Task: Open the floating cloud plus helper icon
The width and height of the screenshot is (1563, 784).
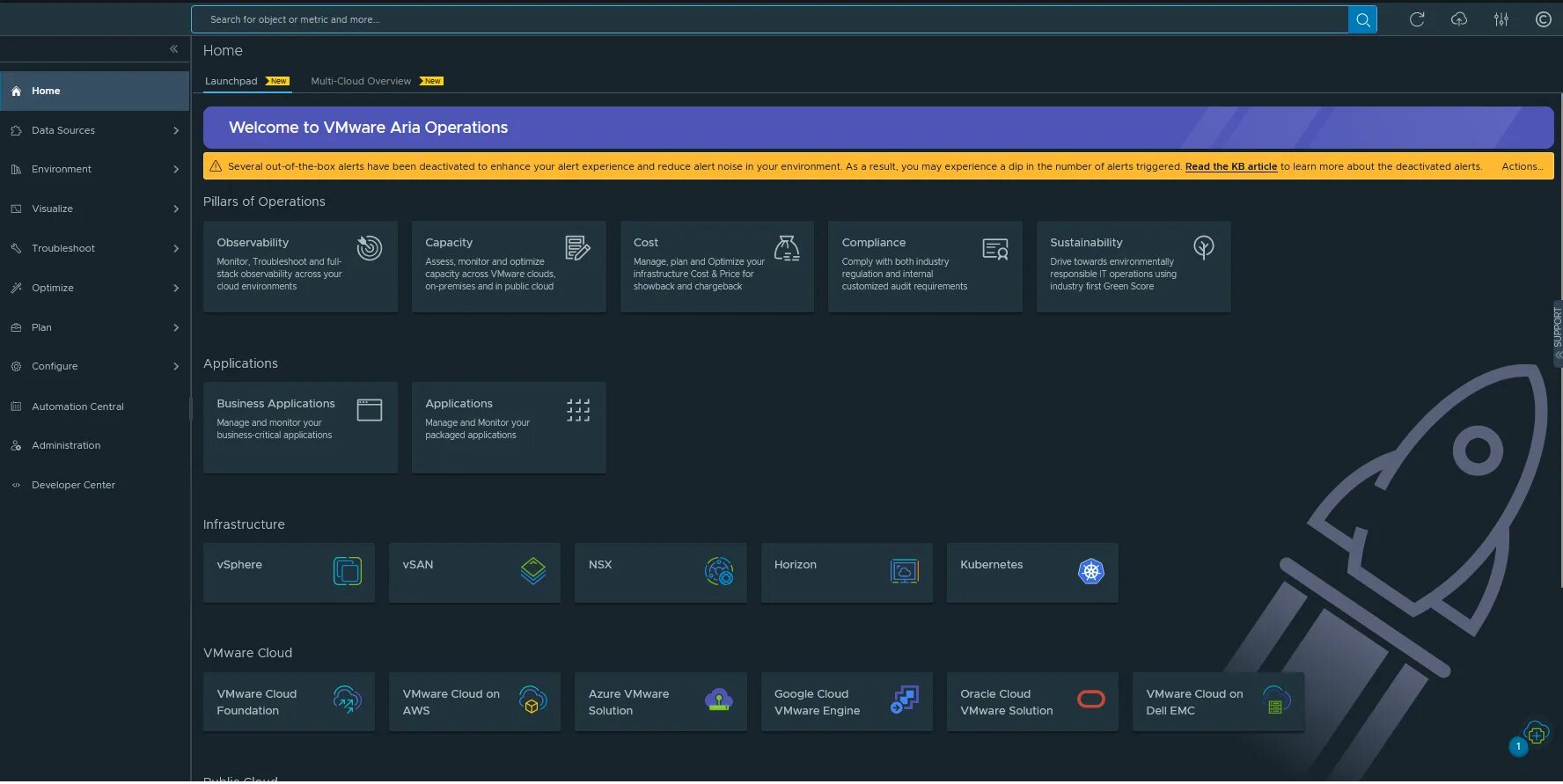Action: tap(1537, 733)
